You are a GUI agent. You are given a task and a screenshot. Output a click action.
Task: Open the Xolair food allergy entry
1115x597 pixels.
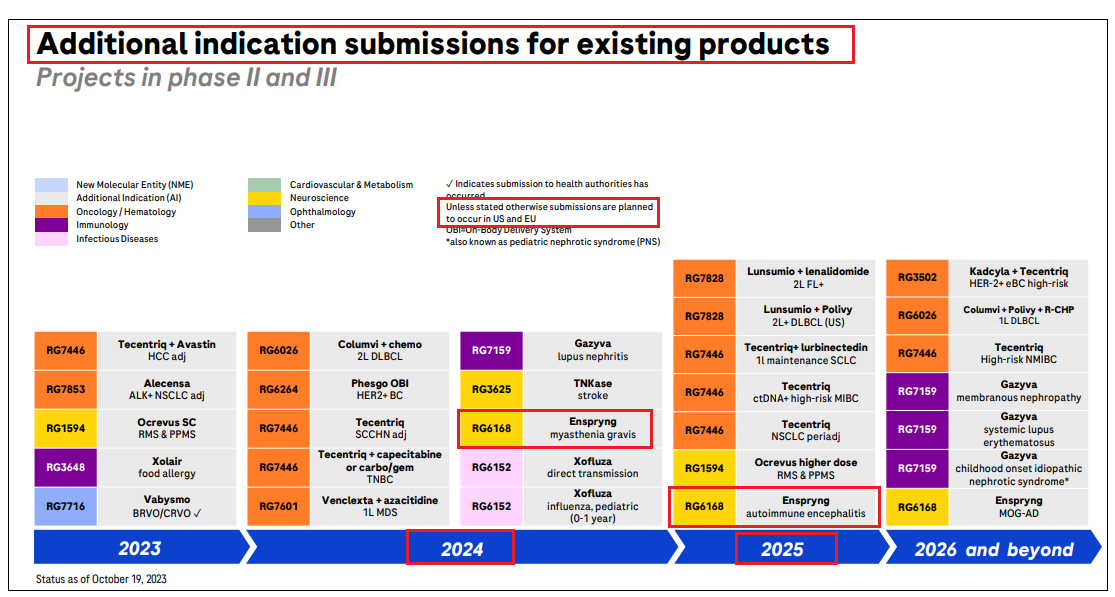coord(167,468)
